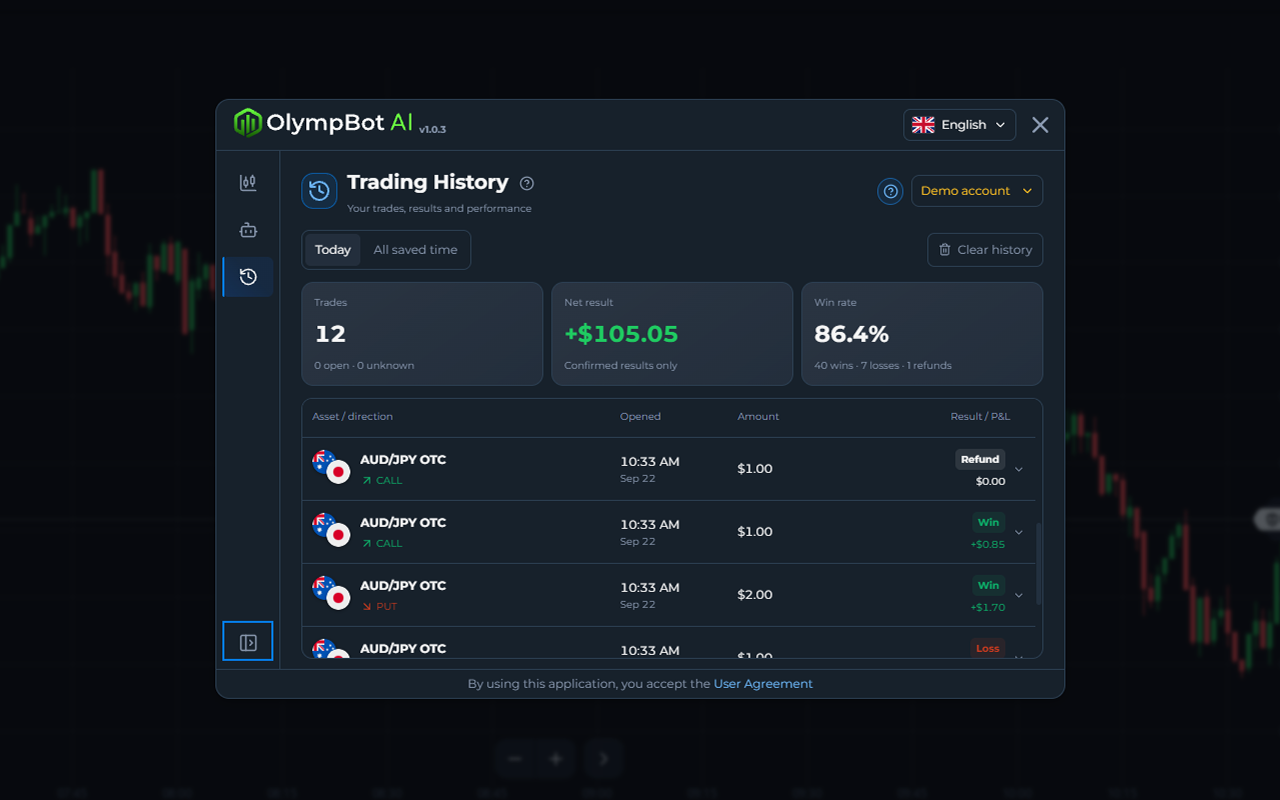Click the history clock icon beside Trading History

point(319,191)
